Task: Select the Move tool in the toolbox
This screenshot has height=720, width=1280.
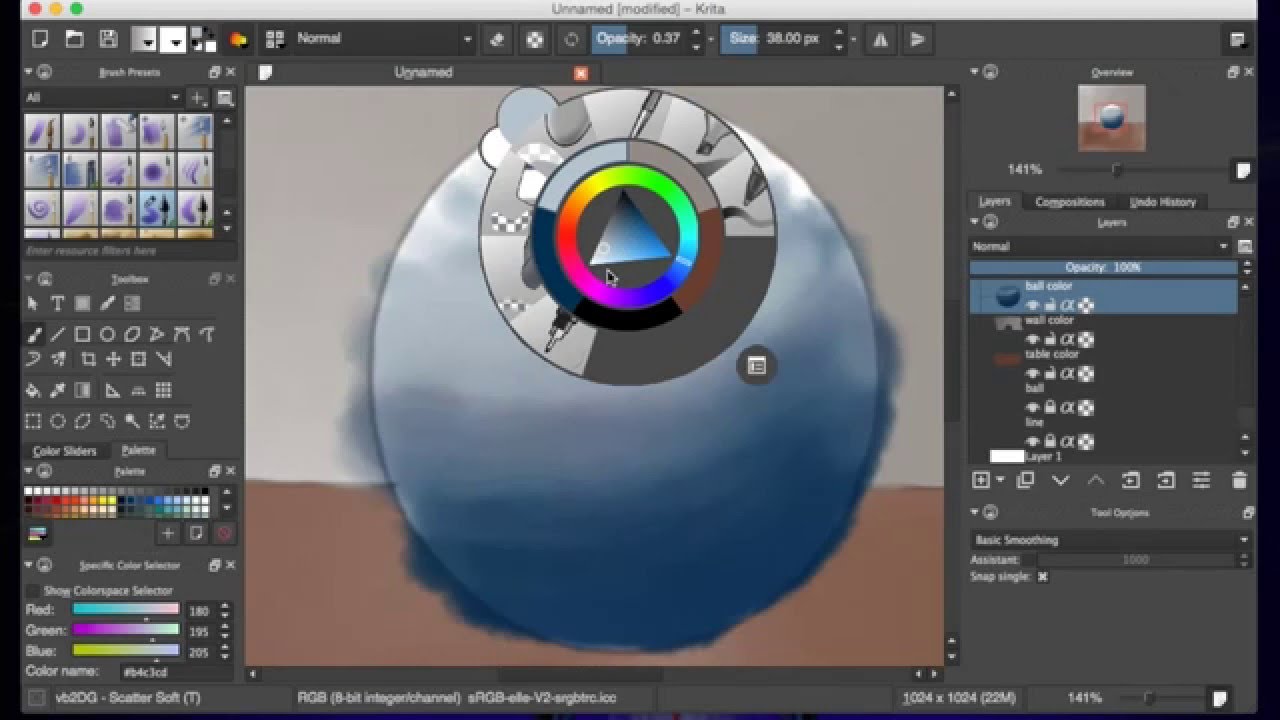Action: click(114, 360)
